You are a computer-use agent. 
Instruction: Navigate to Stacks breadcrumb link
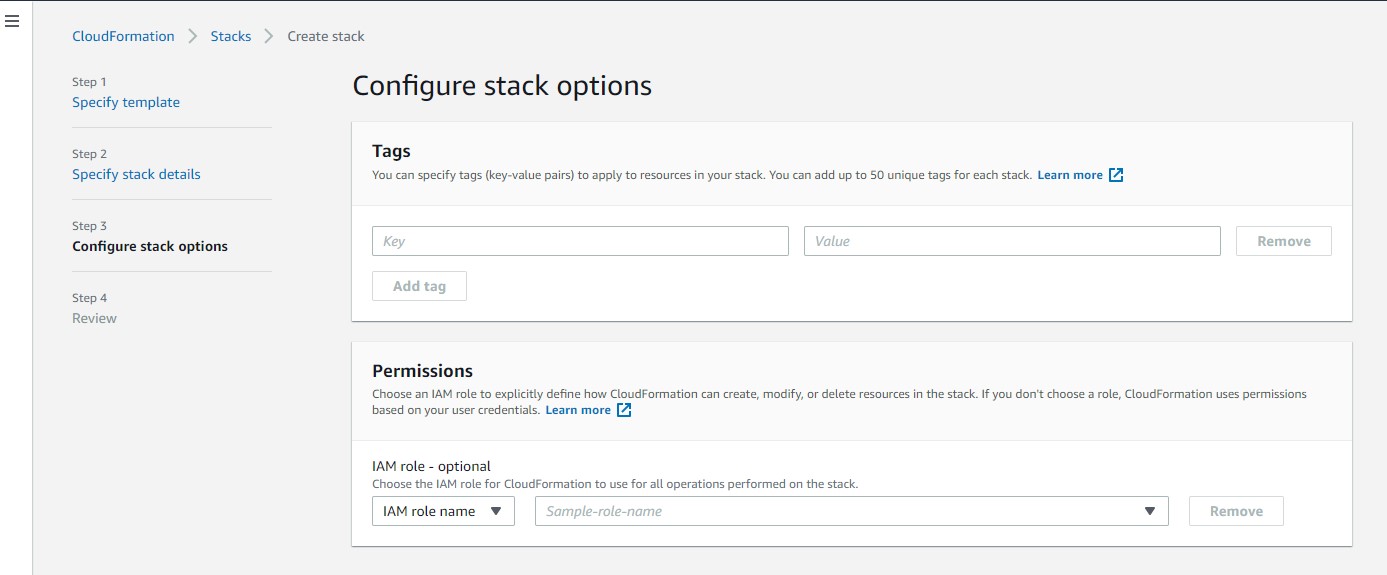[x=230, y=36]
